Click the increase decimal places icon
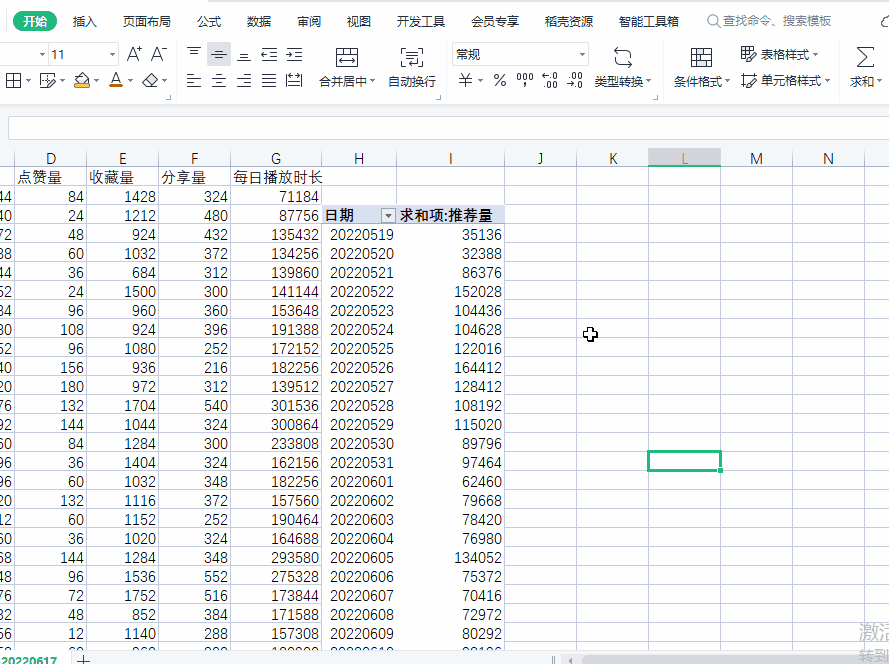This screenshot has height=664, width=889. (549, 81)
